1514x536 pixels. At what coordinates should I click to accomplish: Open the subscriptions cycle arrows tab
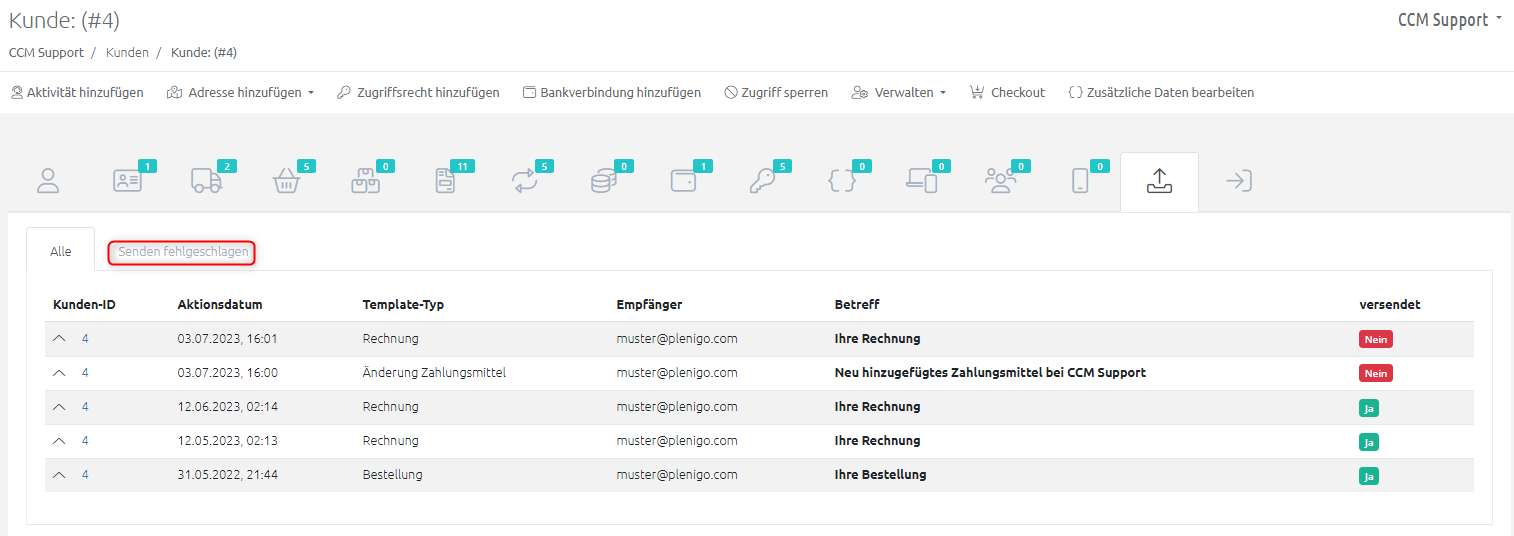pos(525,181)
